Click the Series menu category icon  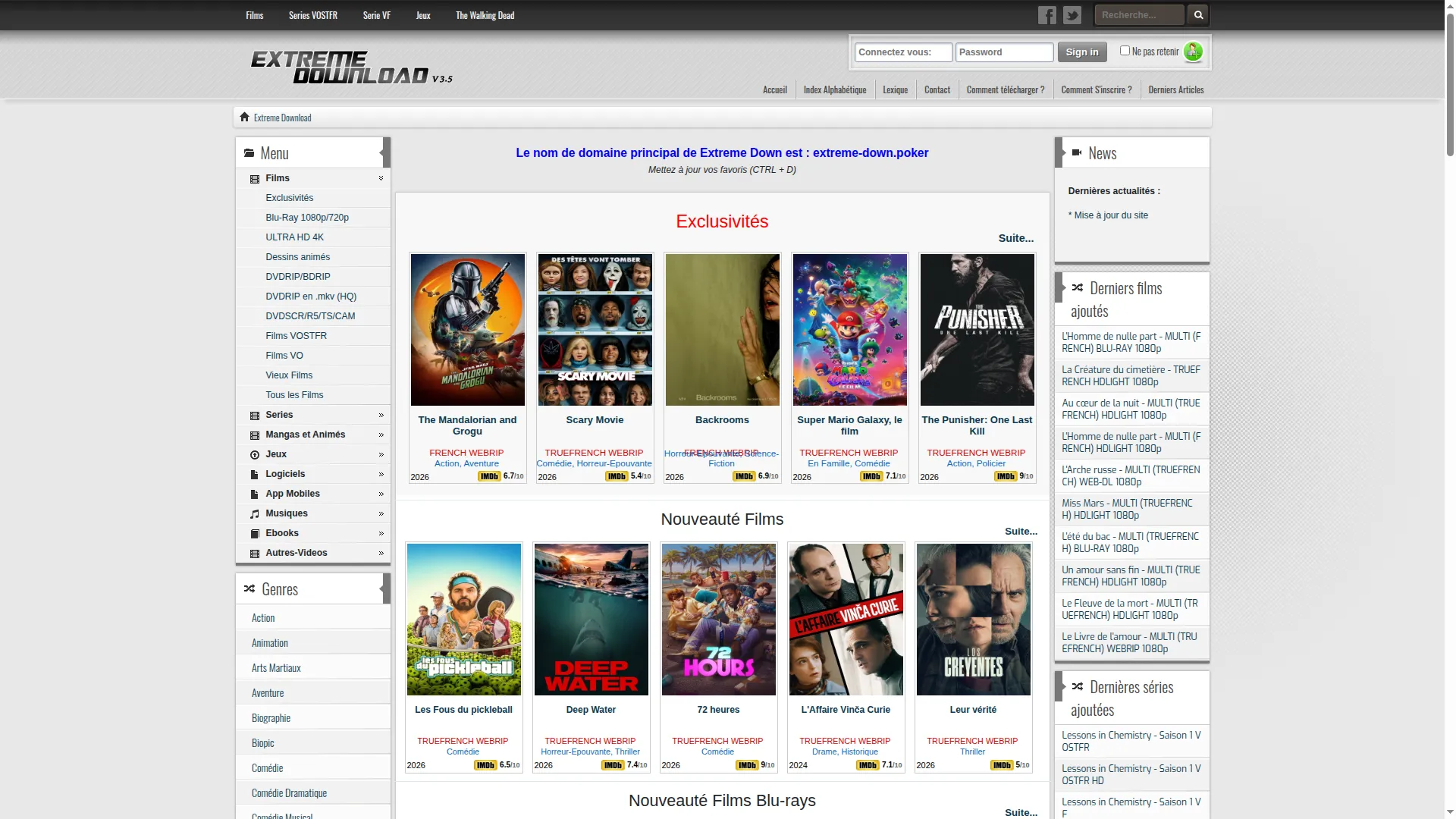click(x=255, y=416)
